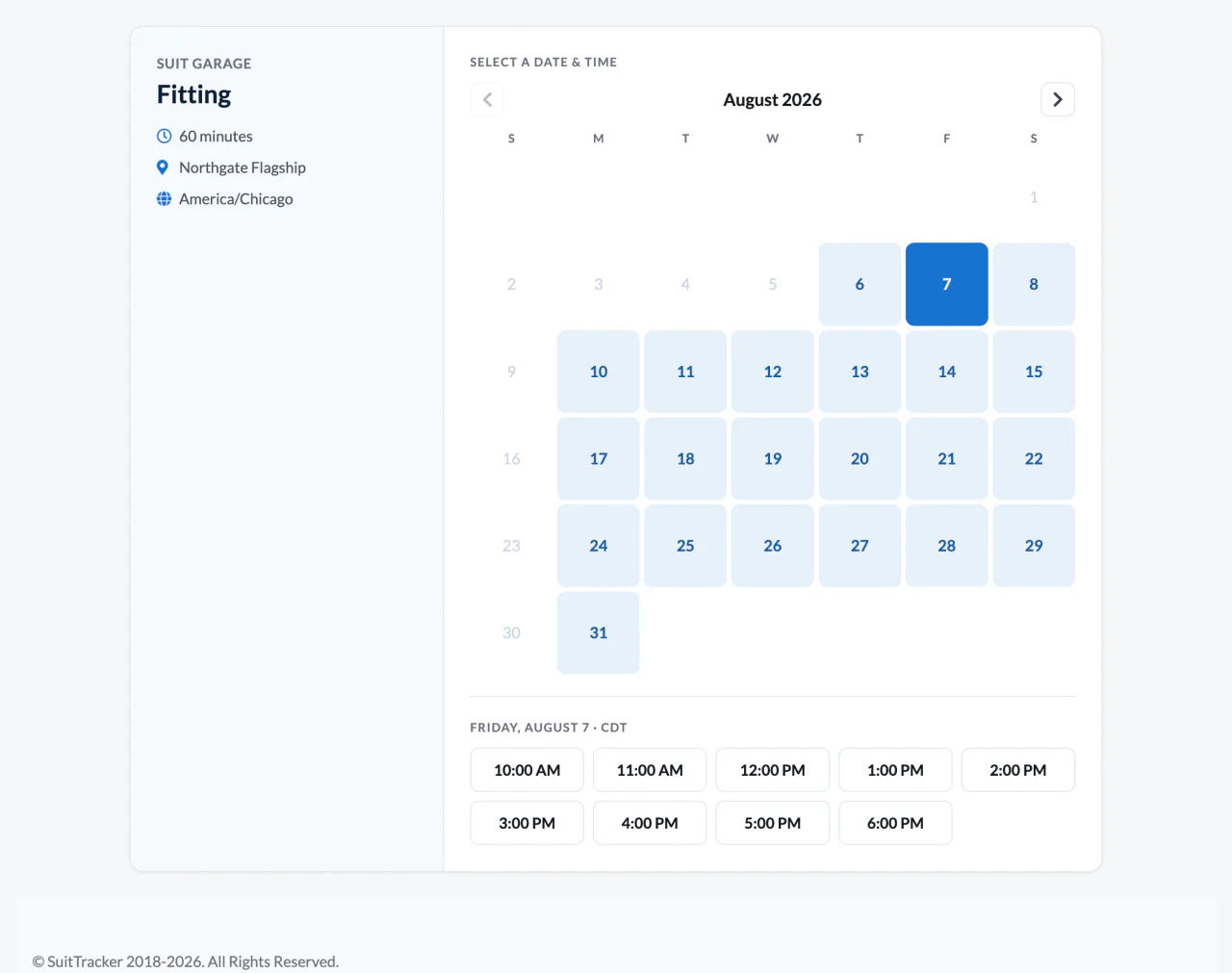This screenshot has height=973, width=1232.
Task: Choose August 25 in the calendar
Action: point(685,546)
